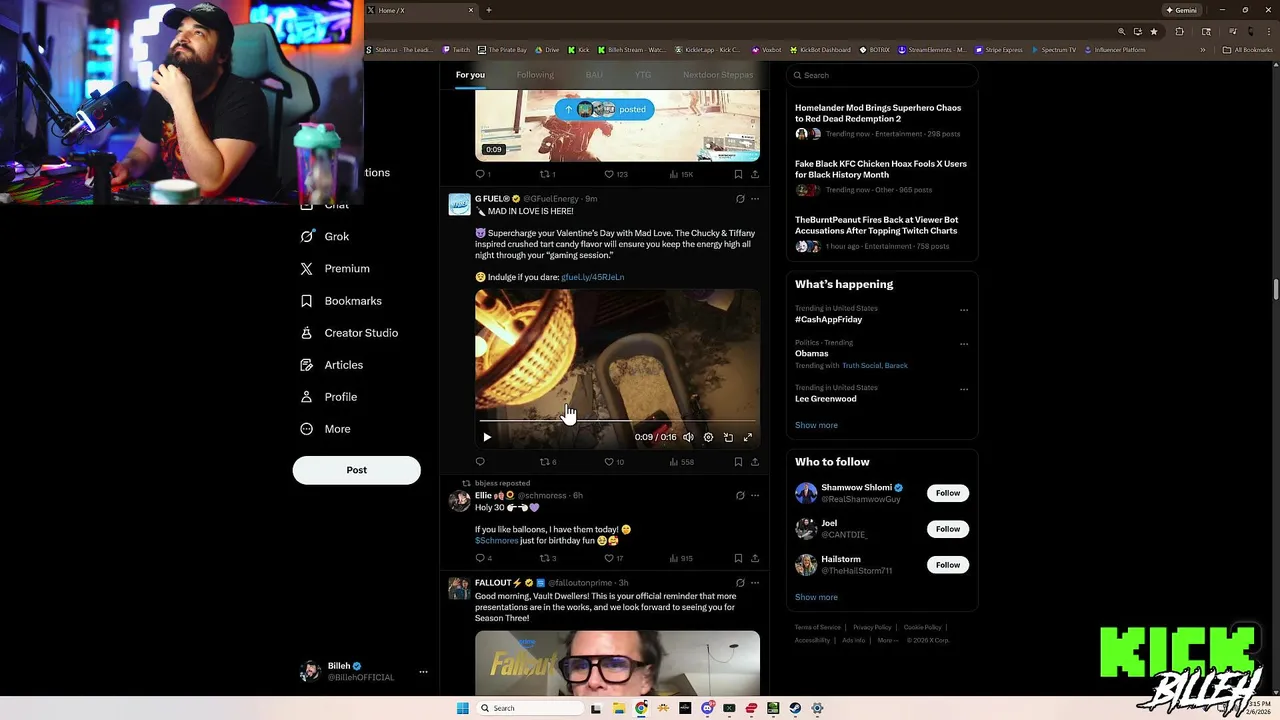Seek on the G FUEL video progress bar
The image size is (1280, 720).
(617, 422)
